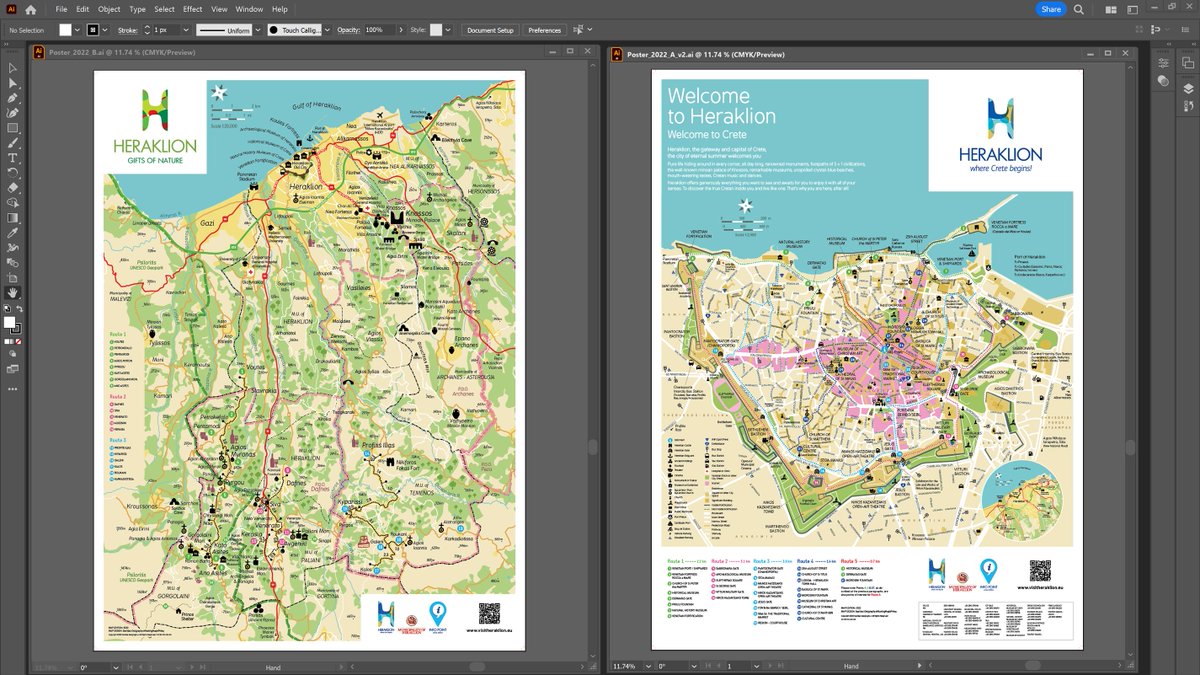Open the fill color dropdown arrow
This screenshot has width=1200, height=675.
[77, 30]
